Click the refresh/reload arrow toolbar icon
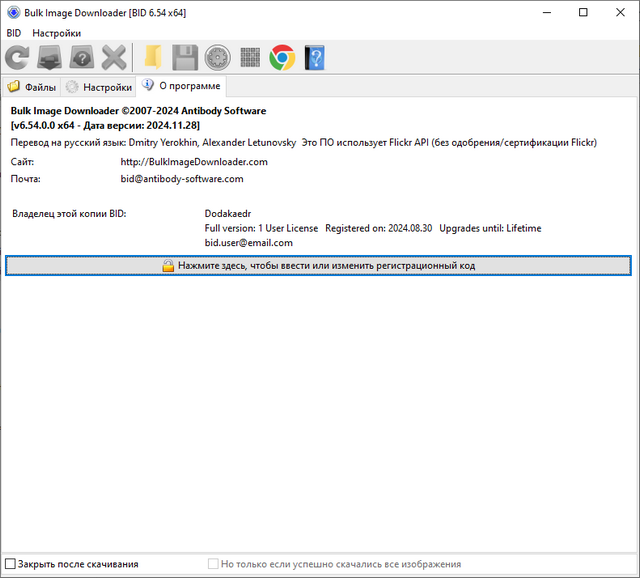This screenshot has height=578, width=640. (x=17, y=58)
